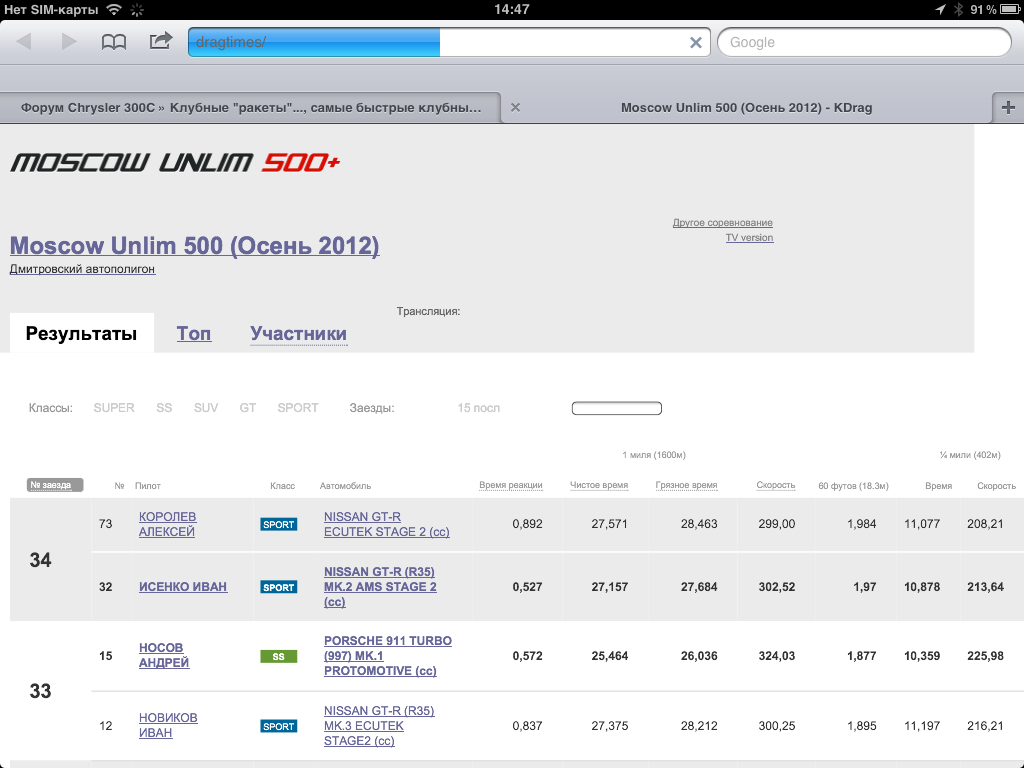The width and height of the screenshot is (1024, 768).
Task: Switch to the Участники tab
Action: 298,334
